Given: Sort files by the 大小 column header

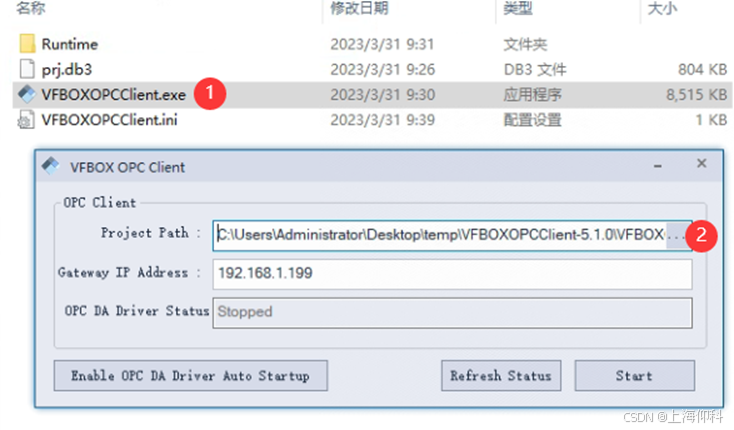Looking at the screenshot, I should click(662, 9).
